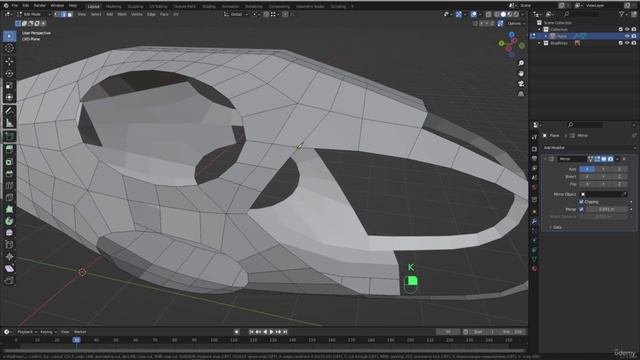Open the File menu
The width and height of the screenshot is (640, 360).
pyautogui.click(x=15, y=6)
